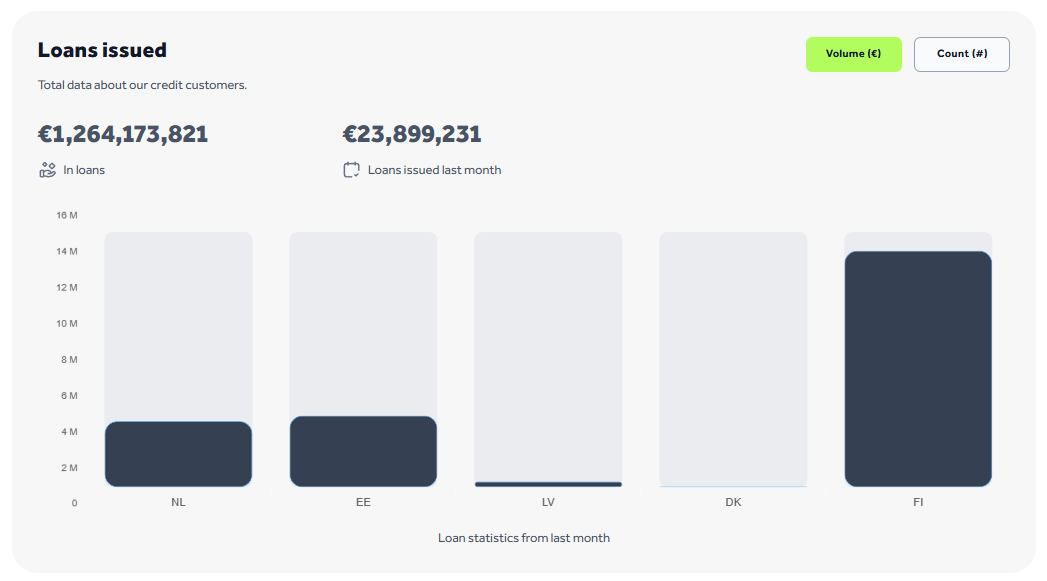Image resolution: width=1047 pixels, height=581 pixels.
Task: Switch chart to Count (#) view
Action: pos(961,54)
